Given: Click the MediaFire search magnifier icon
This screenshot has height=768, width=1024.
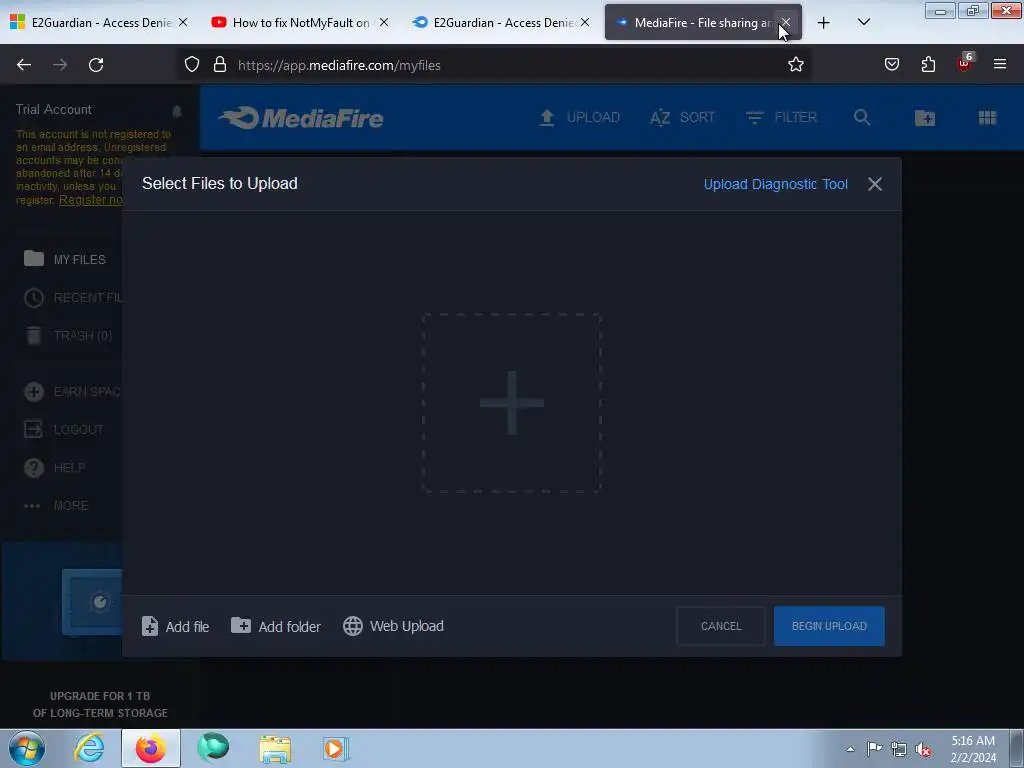Looking at the screenshot, I should [862, 118].
